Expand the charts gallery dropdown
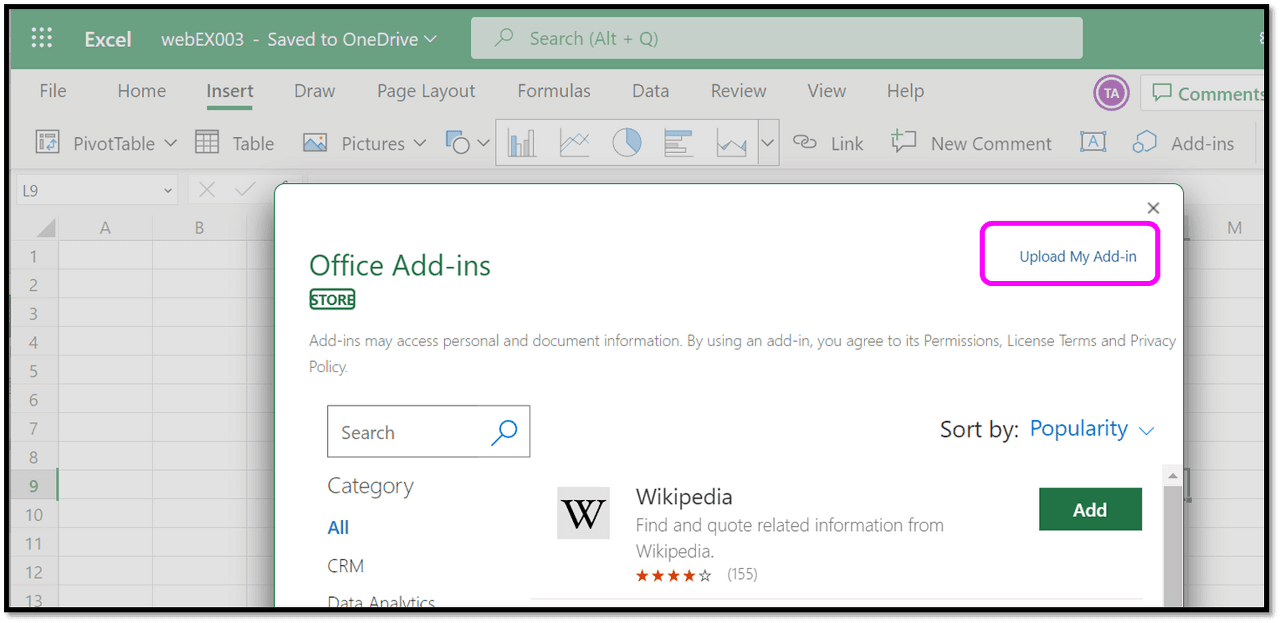Screen dimensions: 1280x623 click(768, 143)
